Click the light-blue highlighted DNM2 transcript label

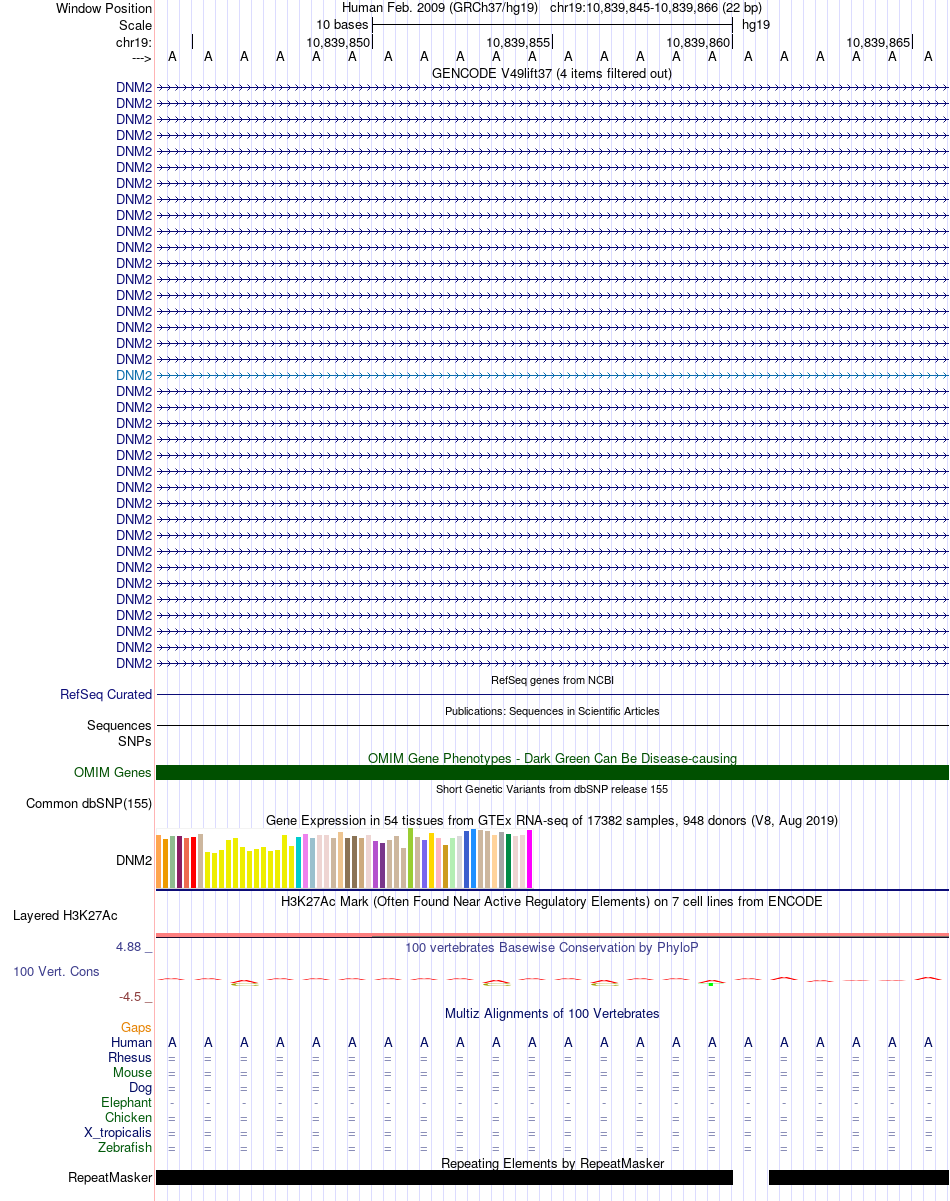134,375
